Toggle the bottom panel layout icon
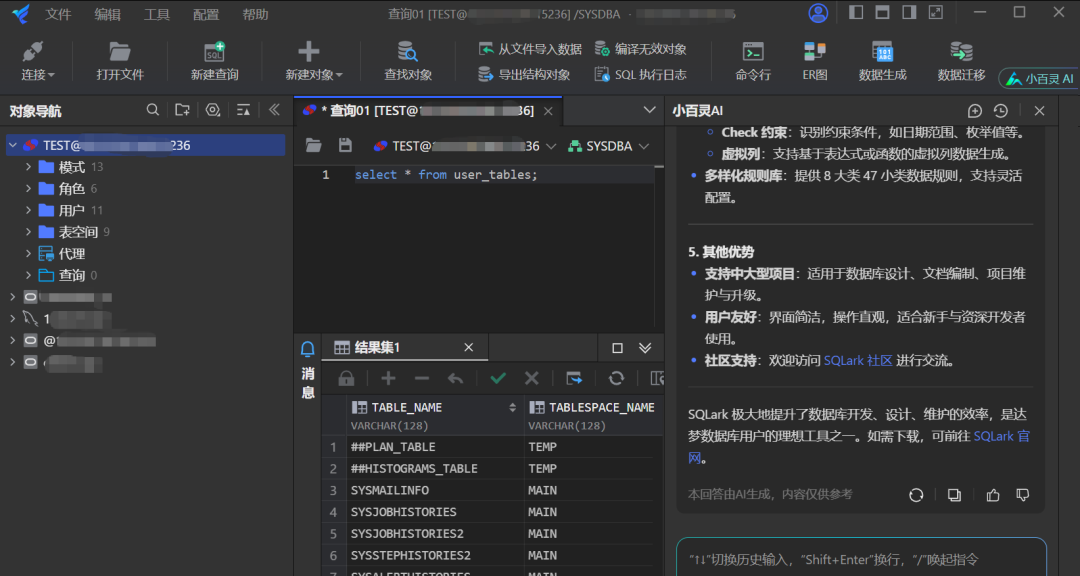 (882, 12)
